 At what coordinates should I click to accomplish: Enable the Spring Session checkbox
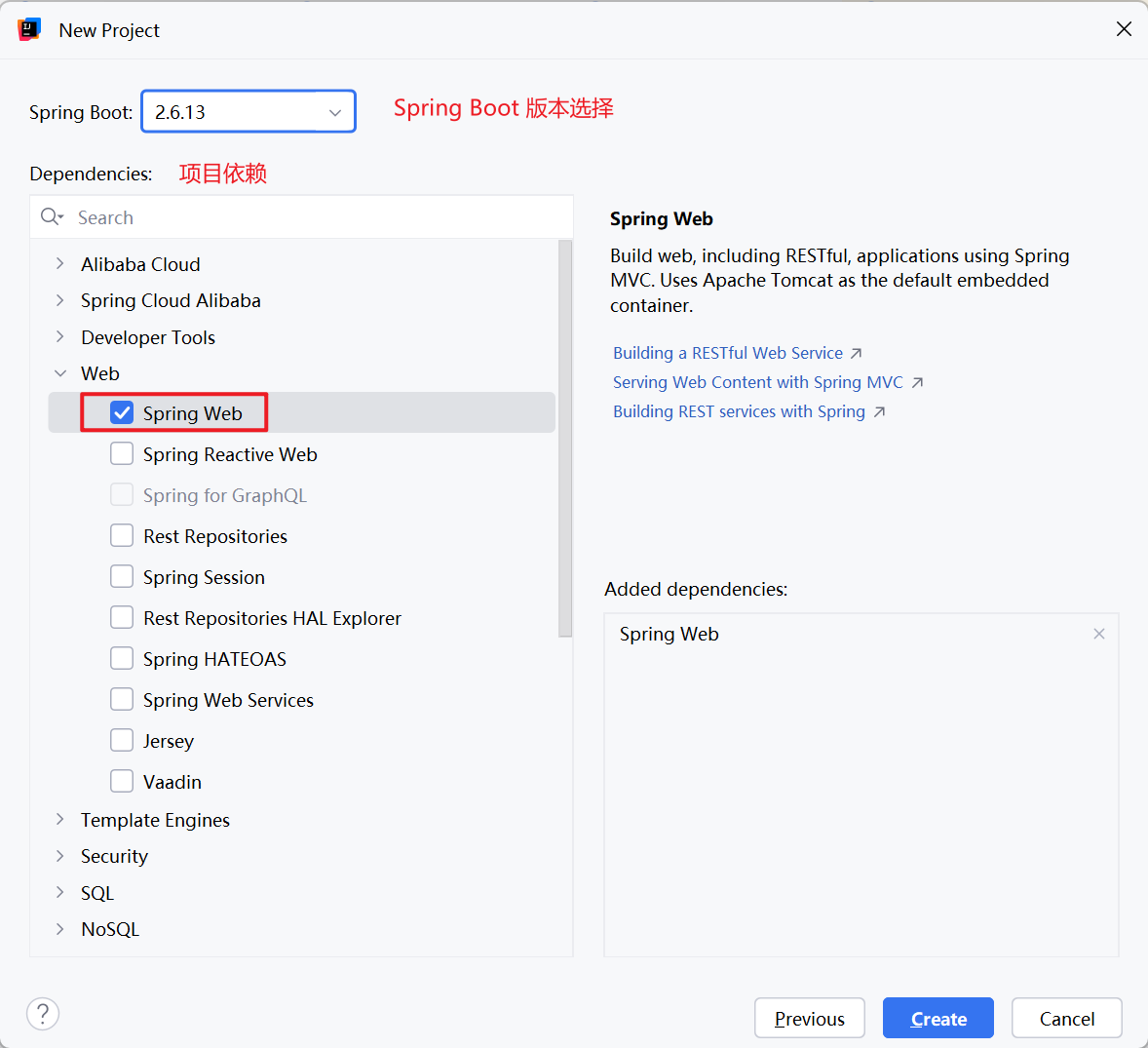click(x=122, y=577)
